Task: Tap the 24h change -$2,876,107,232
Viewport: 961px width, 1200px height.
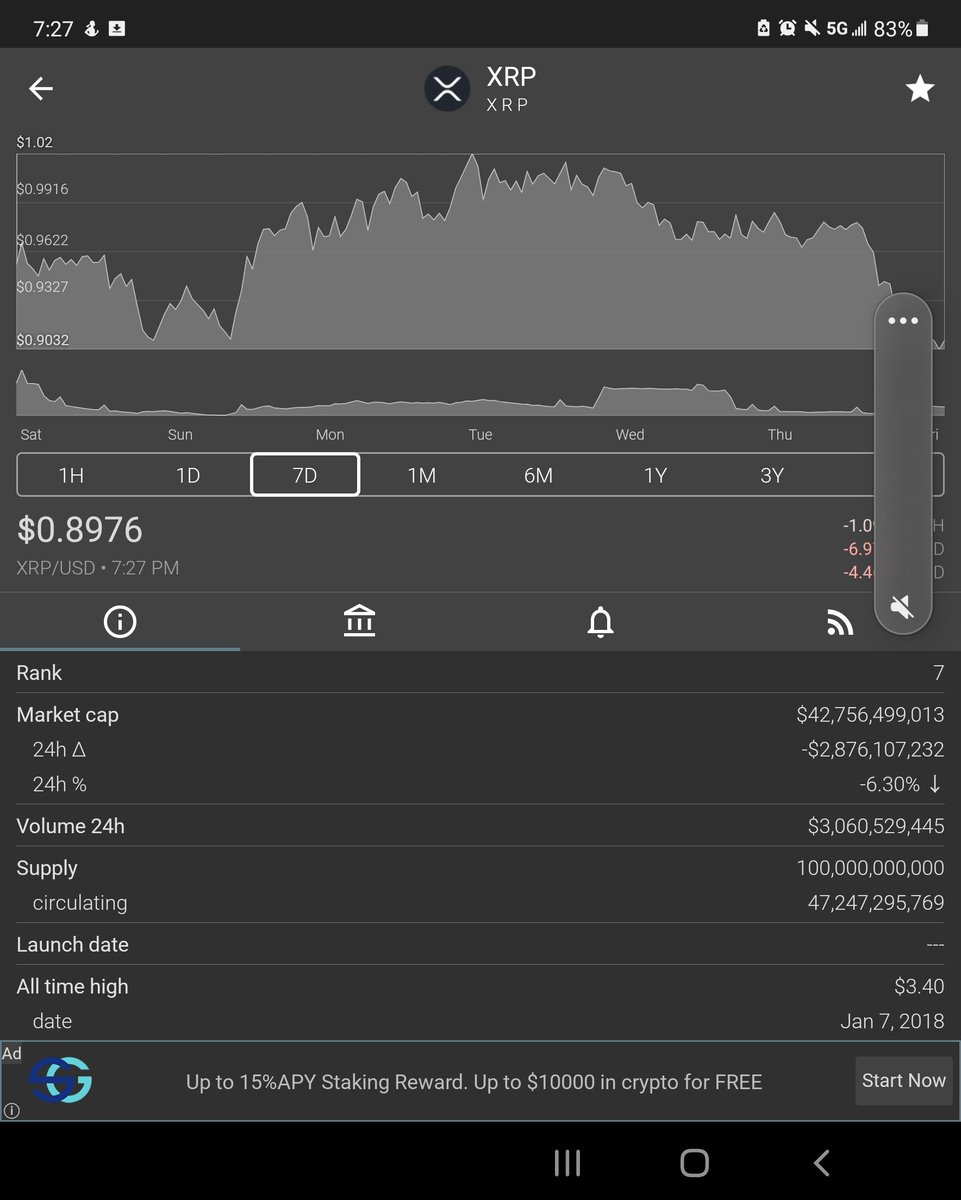Action: tap(873, 750)
